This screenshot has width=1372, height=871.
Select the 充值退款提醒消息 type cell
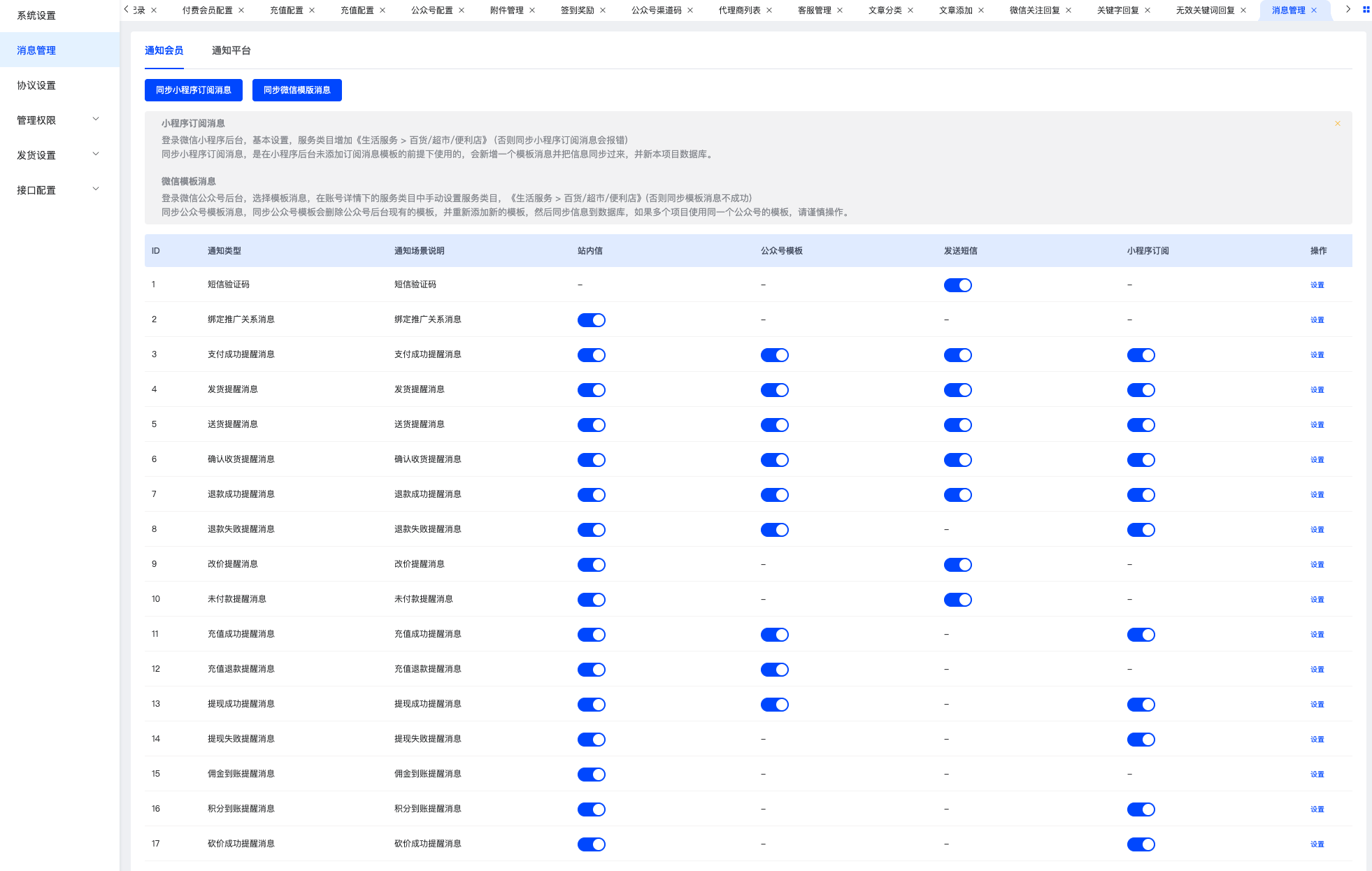coord(241,669)
